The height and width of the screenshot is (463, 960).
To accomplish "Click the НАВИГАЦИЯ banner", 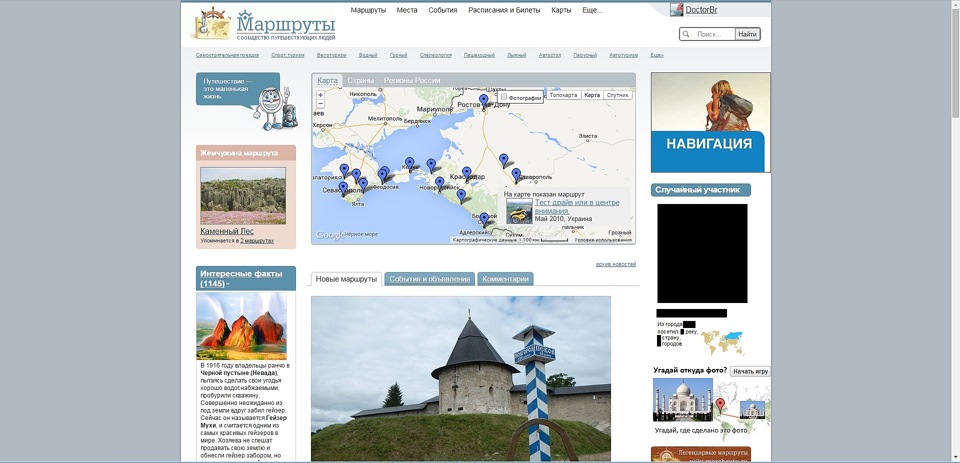I will coord(710,122).
